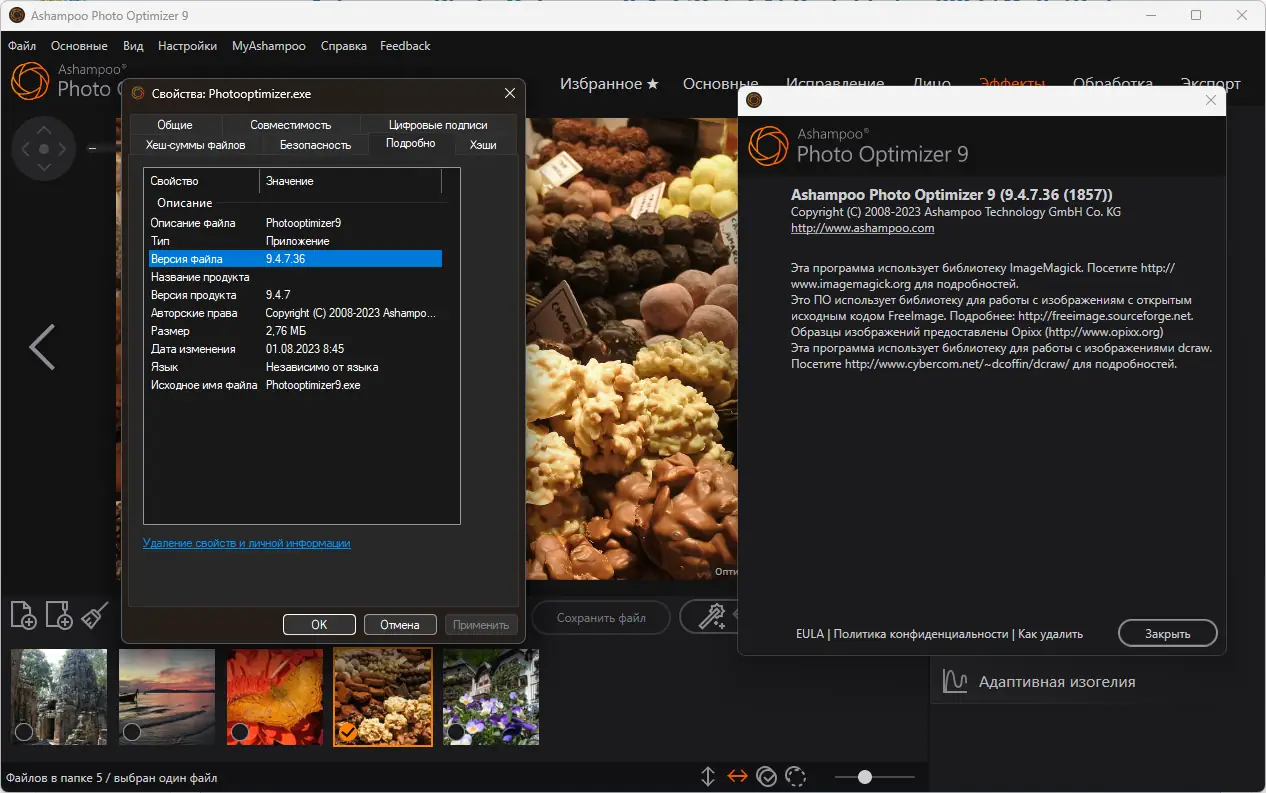1266x793 pixels.
Task: Open the Настройки menu
Action: point(187,46)
